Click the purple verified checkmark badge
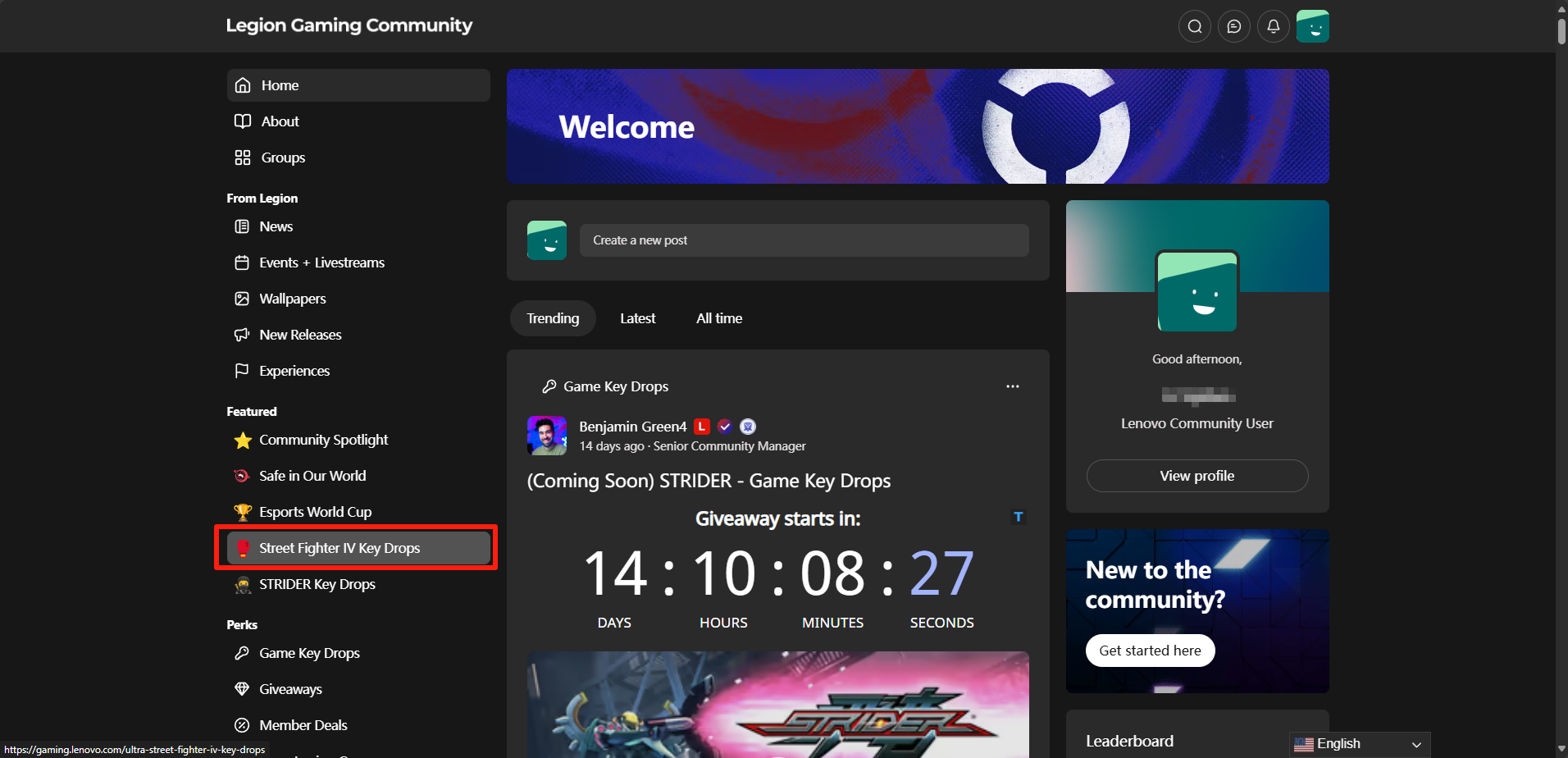The image size is (1568, 758). click(725, 427)
